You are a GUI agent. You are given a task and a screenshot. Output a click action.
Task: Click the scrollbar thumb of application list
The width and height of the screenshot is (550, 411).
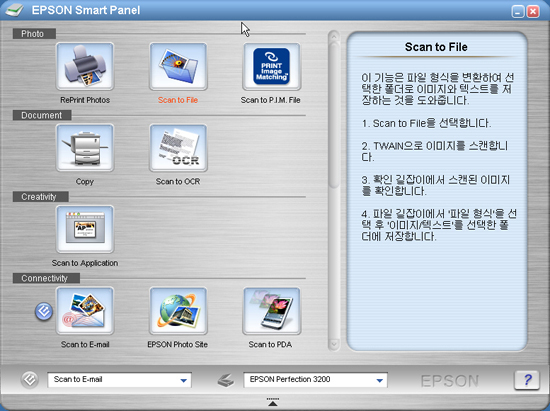point(334,115)
